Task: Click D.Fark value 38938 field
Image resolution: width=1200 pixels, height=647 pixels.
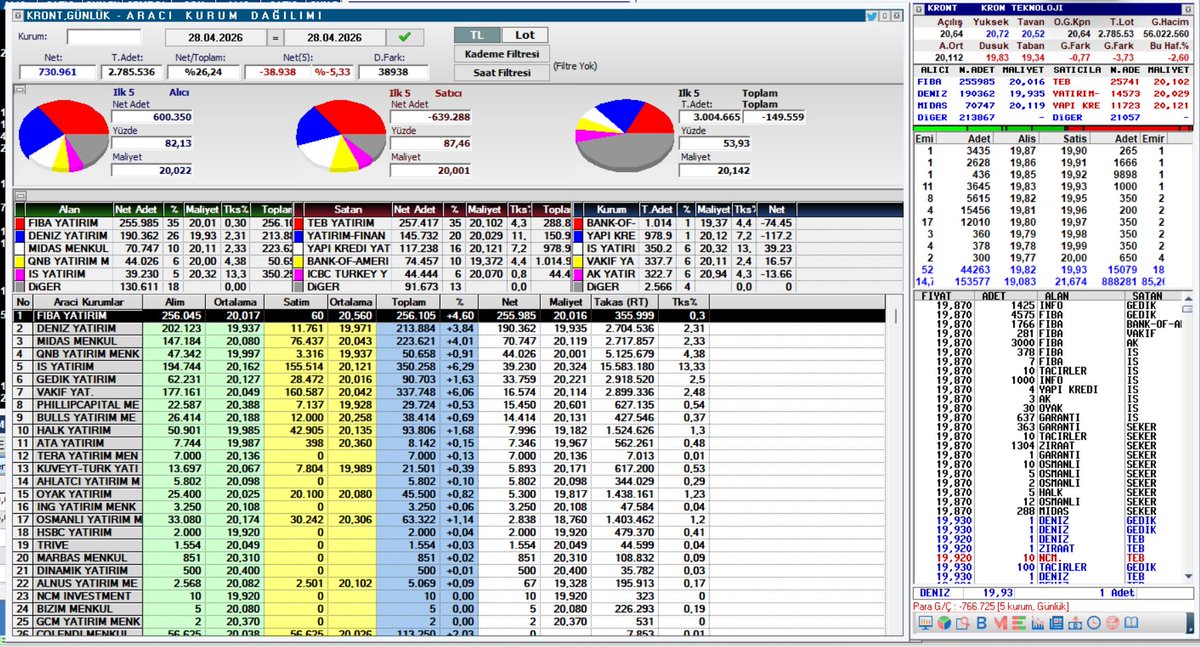Action: (393, 72)
